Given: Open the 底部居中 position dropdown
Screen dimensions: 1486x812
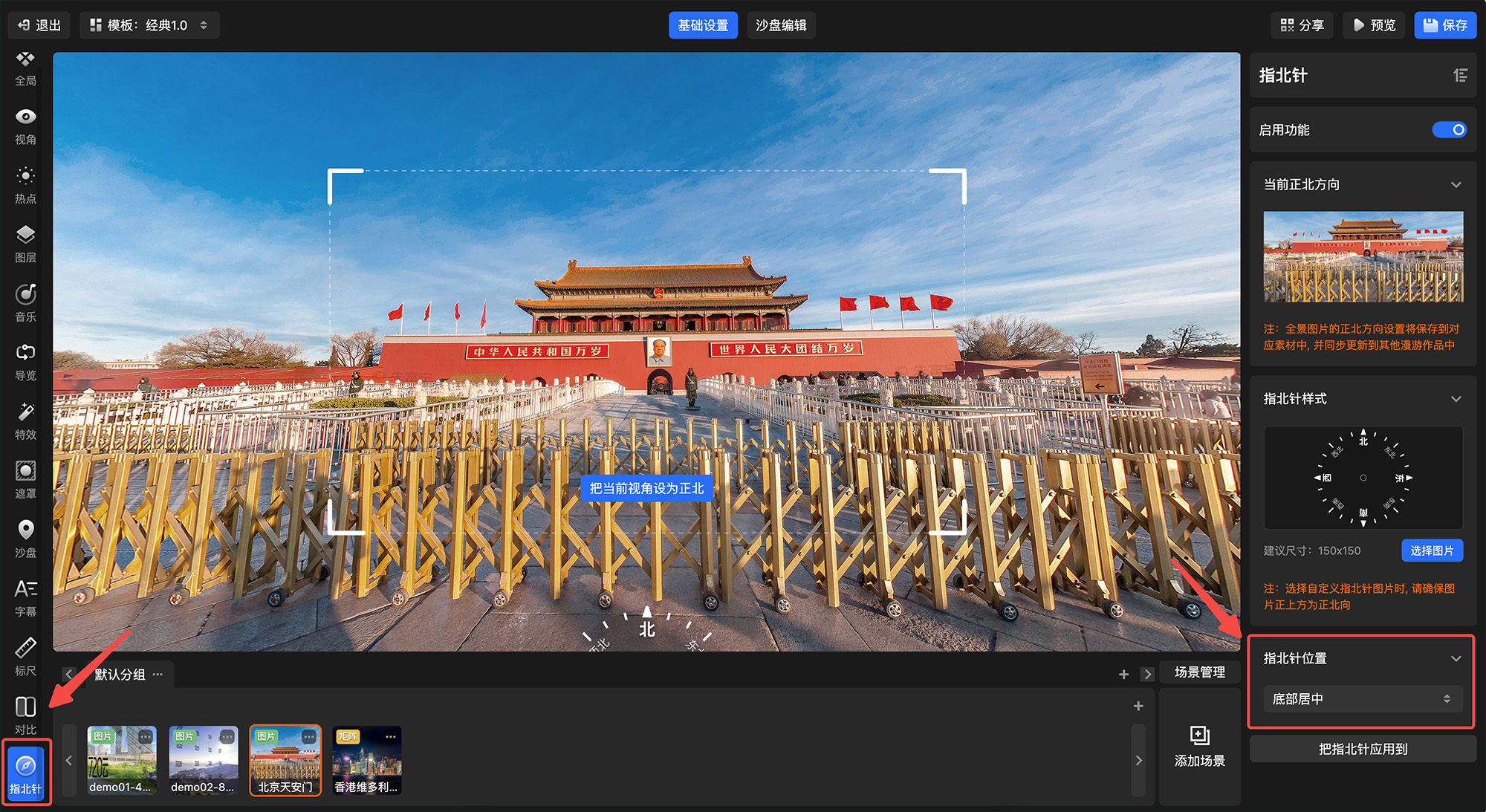Looking at the screenshot, I should (x=1362, y=699).
